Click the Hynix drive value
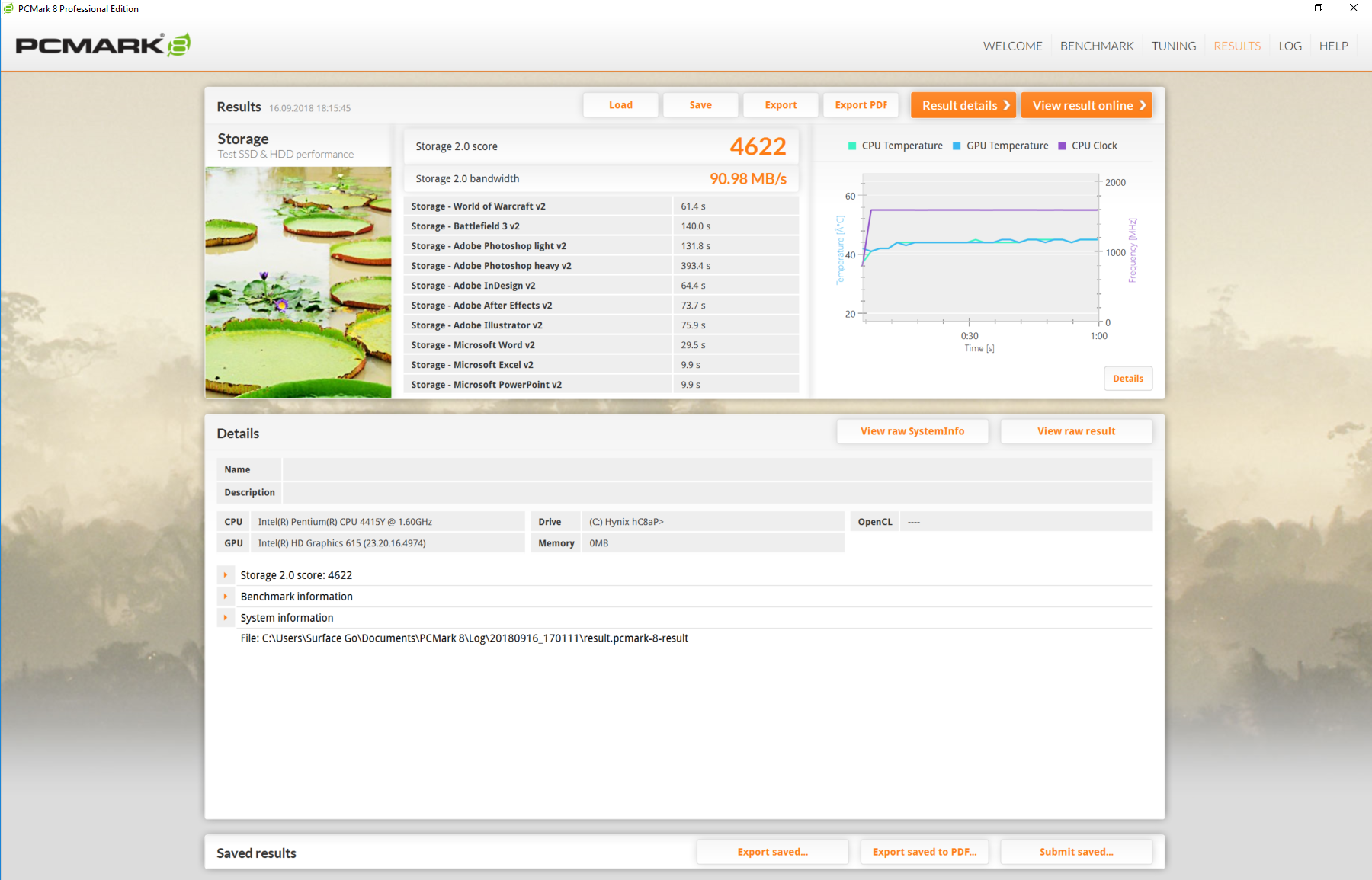Screen dimensions: 1372x880 click(626, 522)
